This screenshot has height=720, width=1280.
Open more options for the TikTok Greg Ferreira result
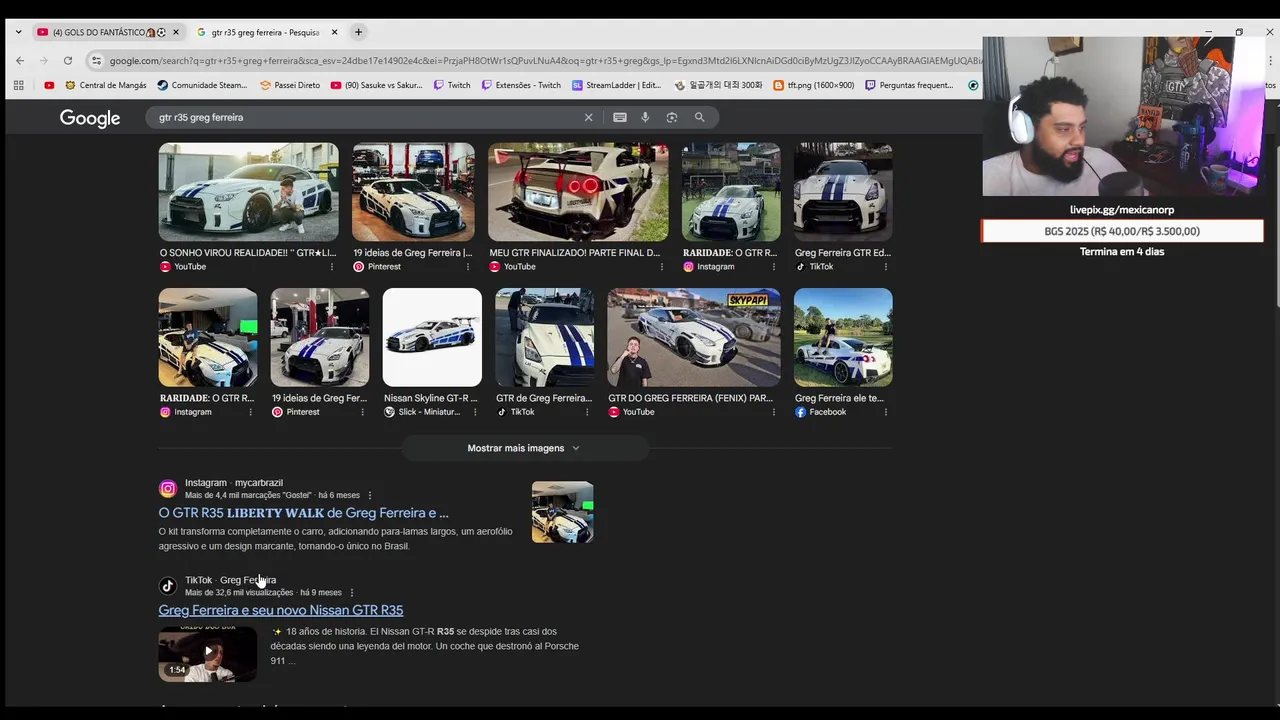pos(351,593)
